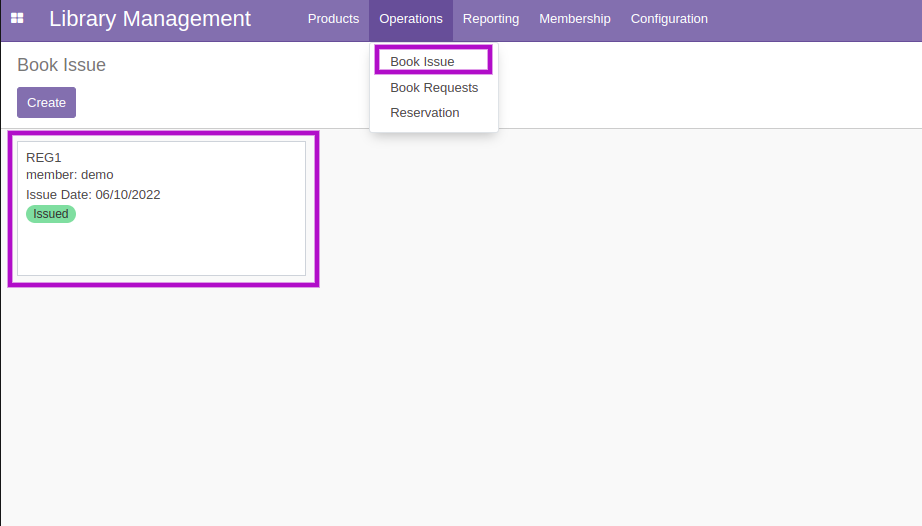Click the Library Management app title

pyautogui.click(x=150, y=19)
